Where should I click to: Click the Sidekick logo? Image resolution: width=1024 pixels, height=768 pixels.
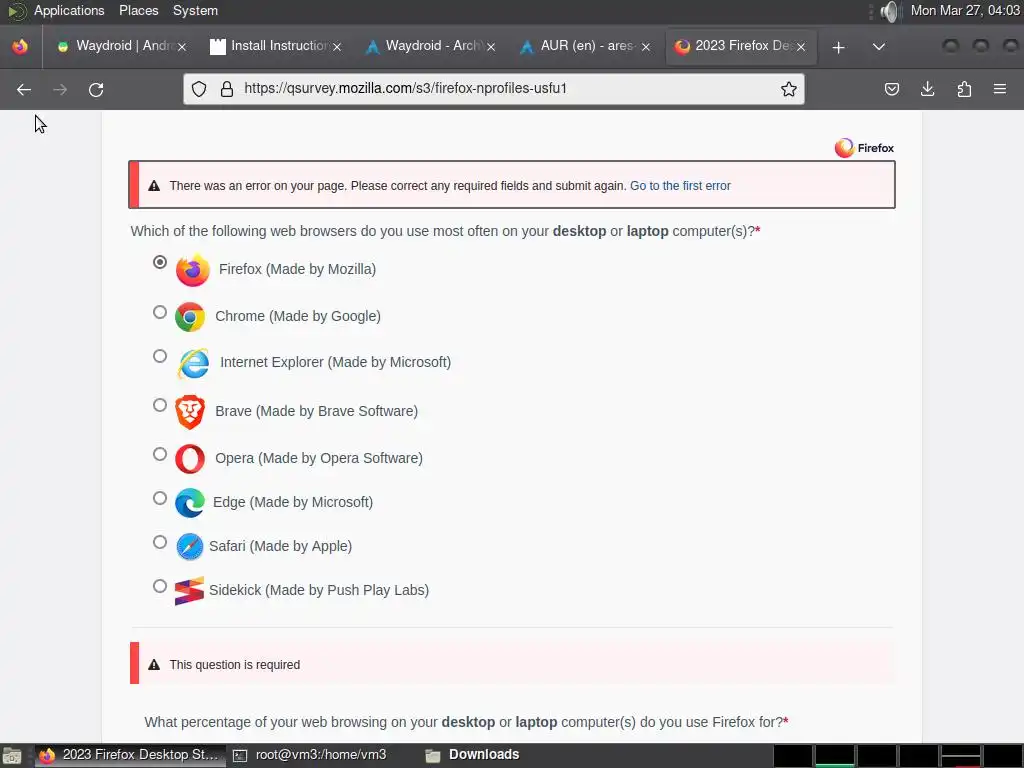tap(189, 591)
